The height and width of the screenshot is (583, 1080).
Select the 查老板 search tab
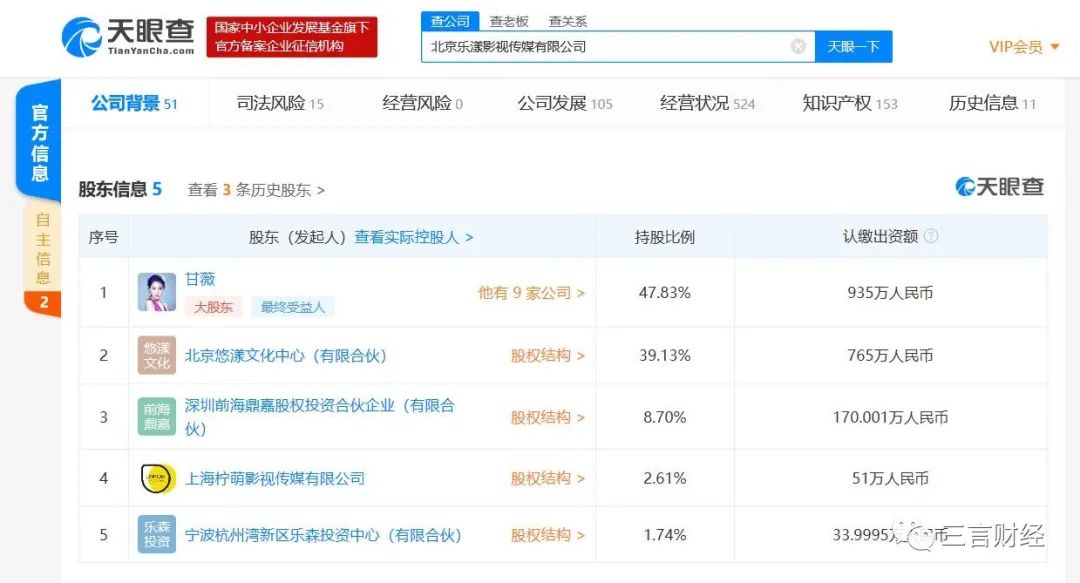point(509,21)
